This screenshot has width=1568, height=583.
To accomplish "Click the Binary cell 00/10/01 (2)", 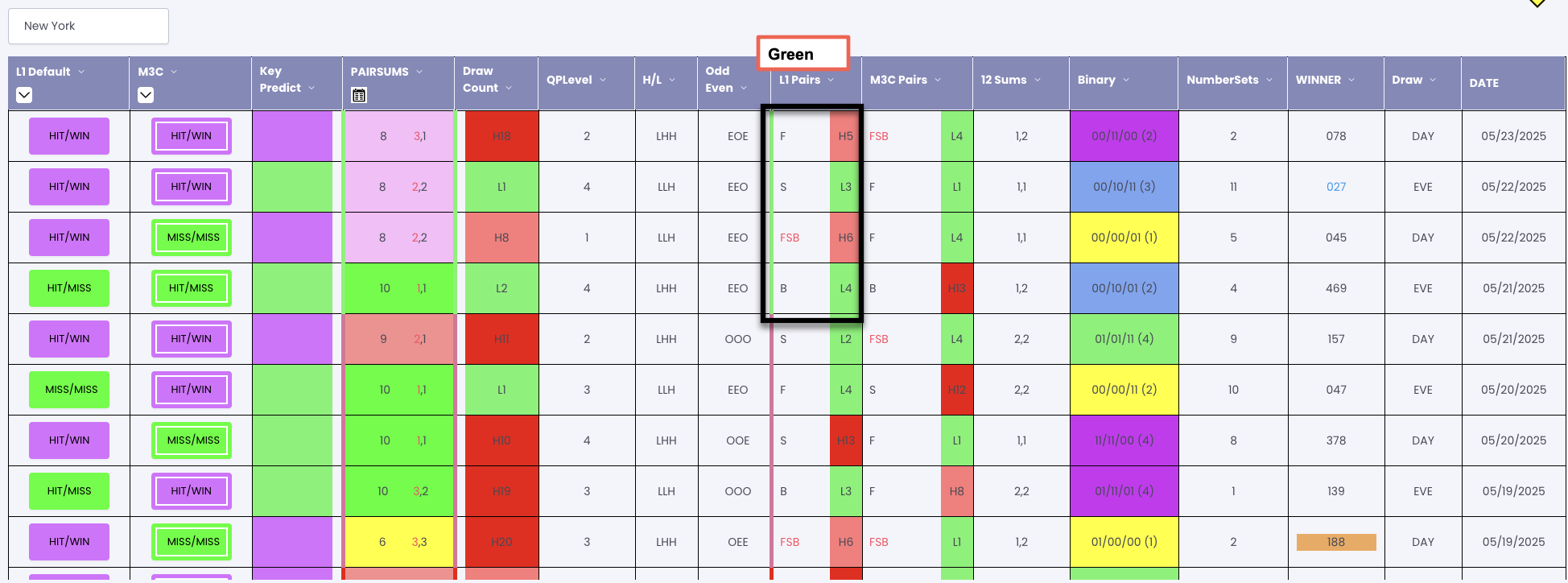I will pyautogui.click(x=1124, y=288).
